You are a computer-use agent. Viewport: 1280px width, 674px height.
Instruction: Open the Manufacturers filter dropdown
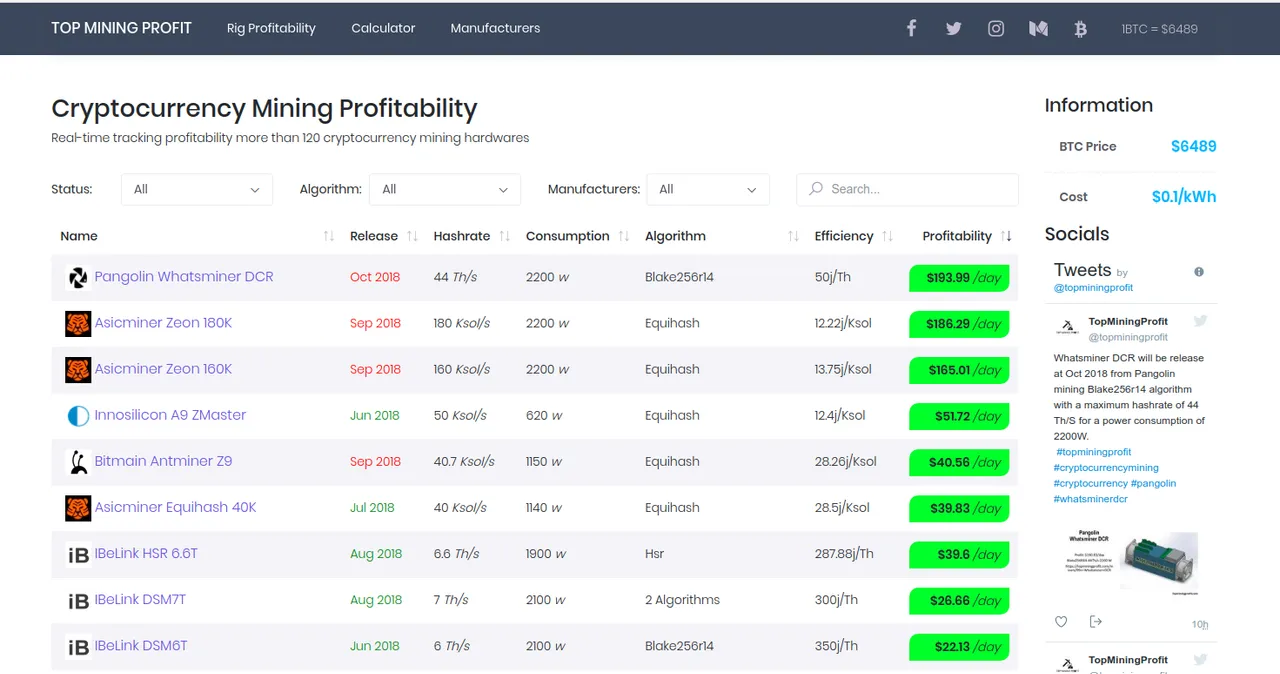tap(708, 189)
